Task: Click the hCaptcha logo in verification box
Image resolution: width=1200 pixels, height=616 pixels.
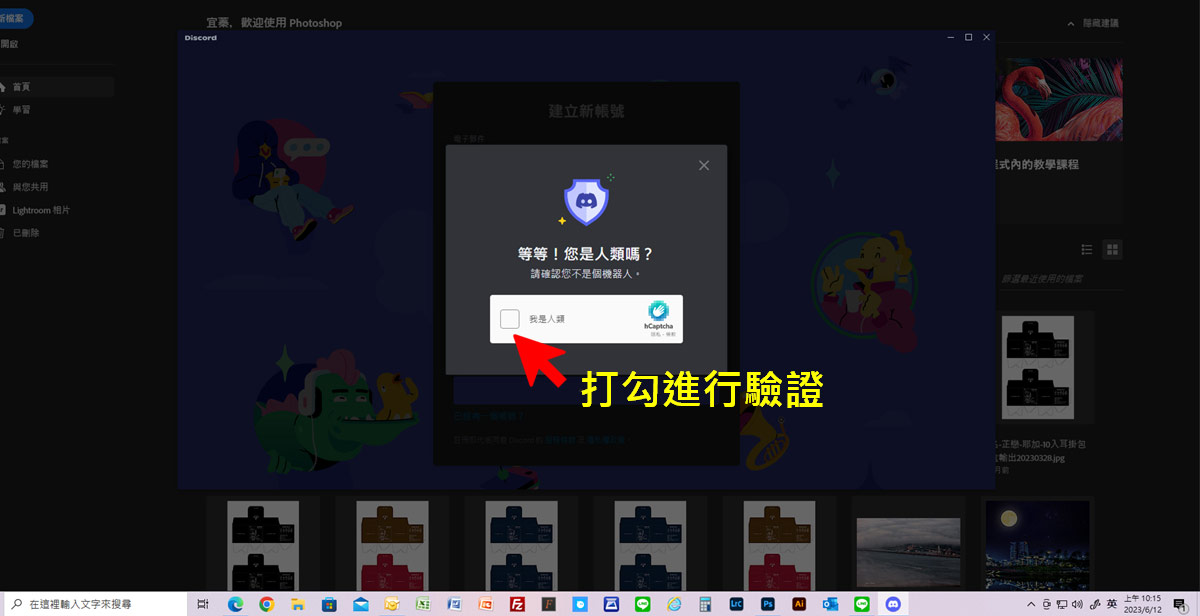Action: 658,312
